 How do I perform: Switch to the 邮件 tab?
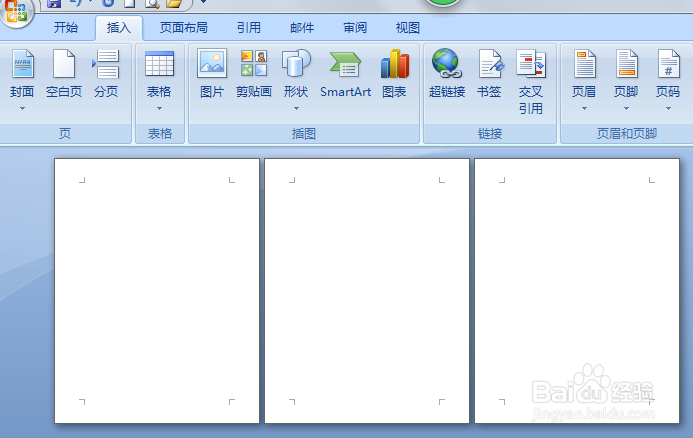coord(302,28)
